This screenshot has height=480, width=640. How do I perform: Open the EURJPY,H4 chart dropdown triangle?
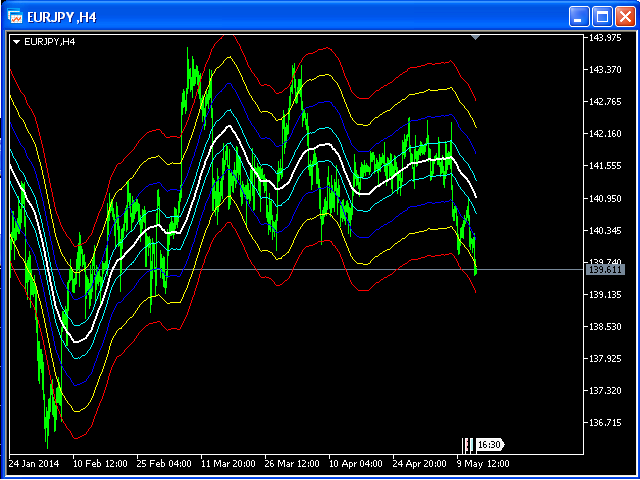click(16, 42)
